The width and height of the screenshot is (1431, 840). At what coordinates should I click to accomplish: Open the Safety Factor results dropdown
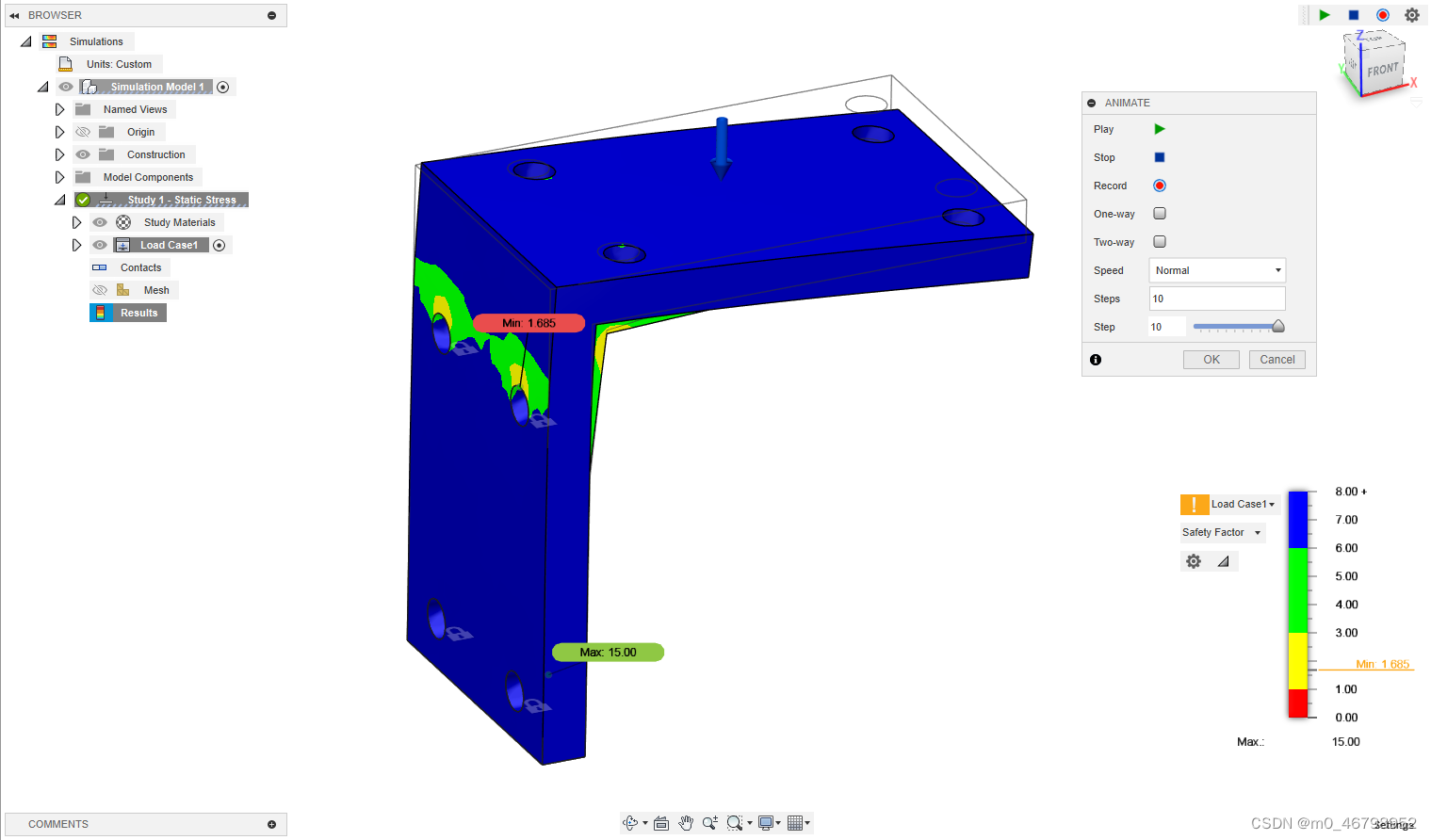pyautogui.click(x=1221, y=532)
